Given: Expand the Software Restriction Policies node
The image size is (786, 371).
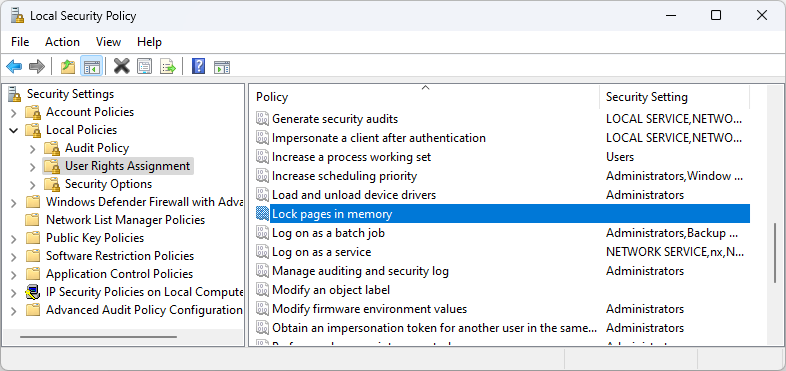Looking at the screenshot, I should tap(14, 256).
